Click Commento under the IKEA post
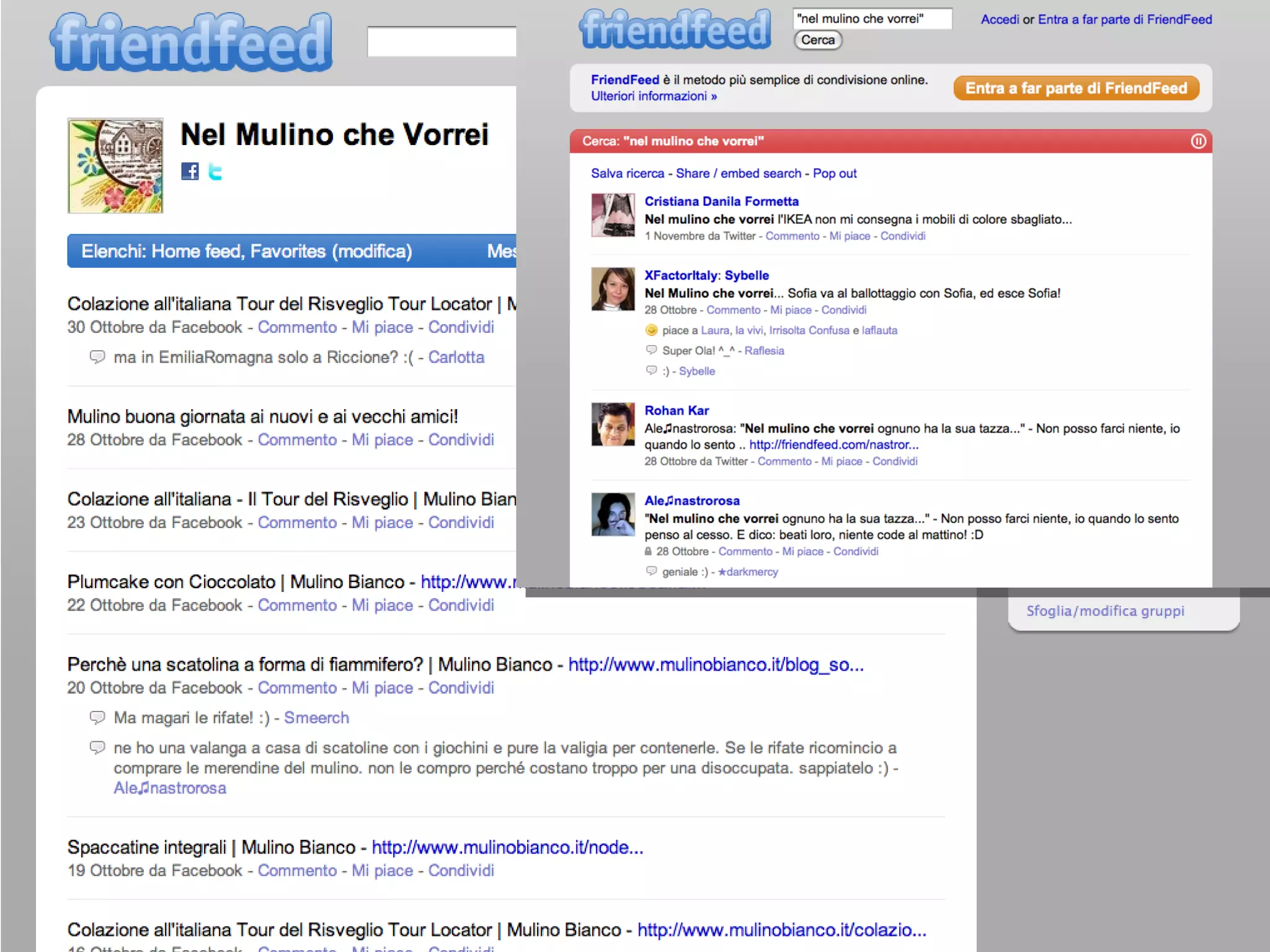 point(793,236)
